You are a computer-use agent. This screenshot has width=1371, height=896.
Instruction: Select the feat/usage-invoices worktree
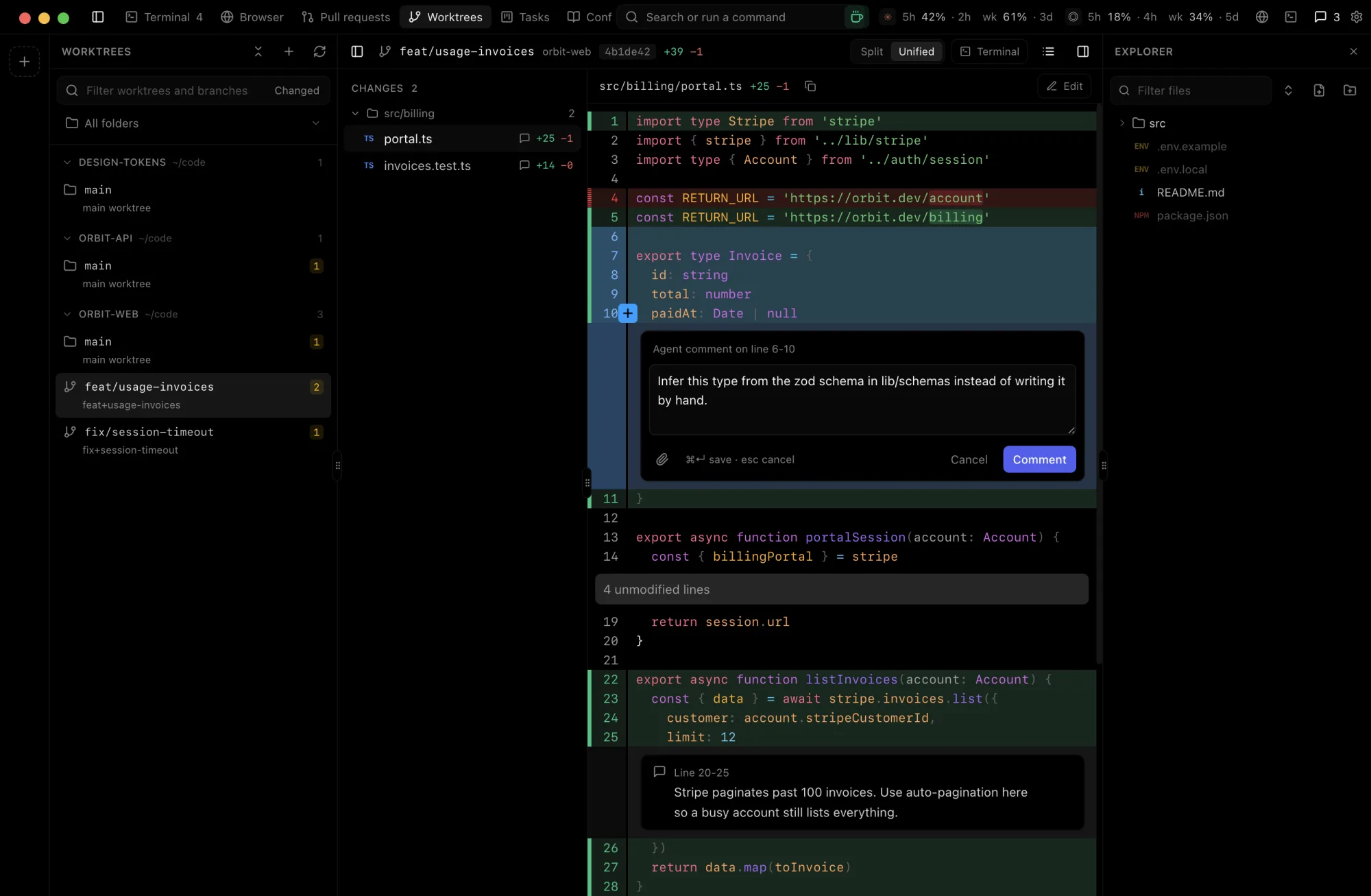193,396
